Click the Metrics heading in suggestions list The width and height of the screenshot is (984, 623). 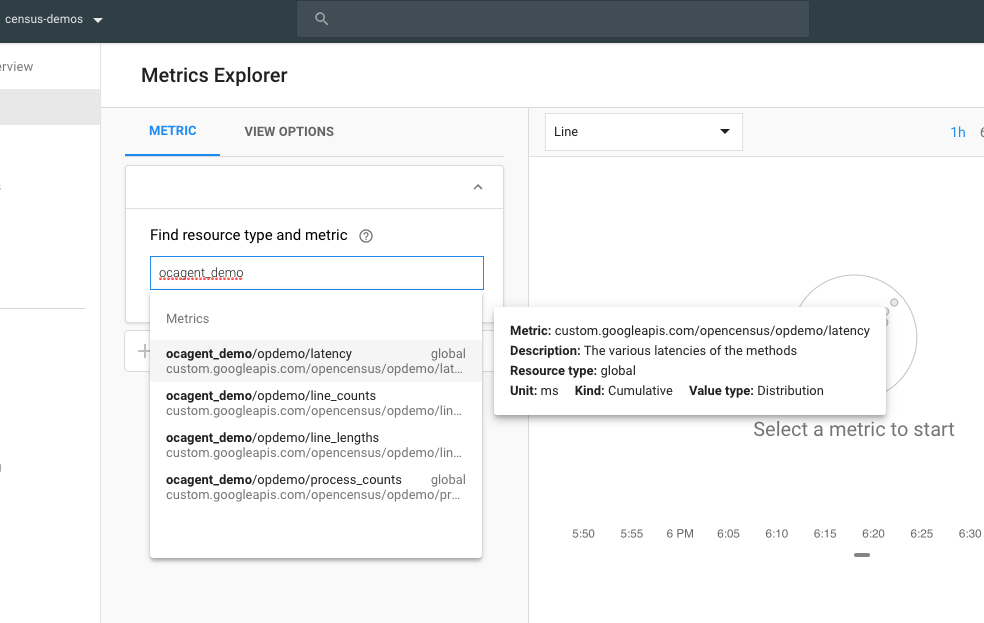pyautogui.click(x=188, y=319)
